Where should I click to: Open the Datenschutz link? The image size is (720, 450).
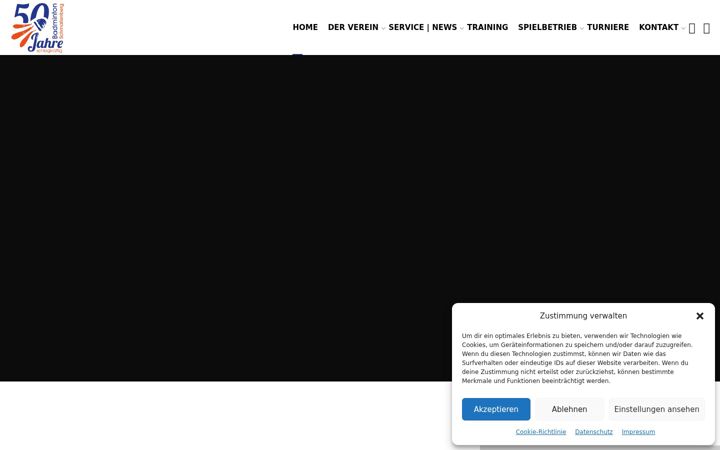594,432
